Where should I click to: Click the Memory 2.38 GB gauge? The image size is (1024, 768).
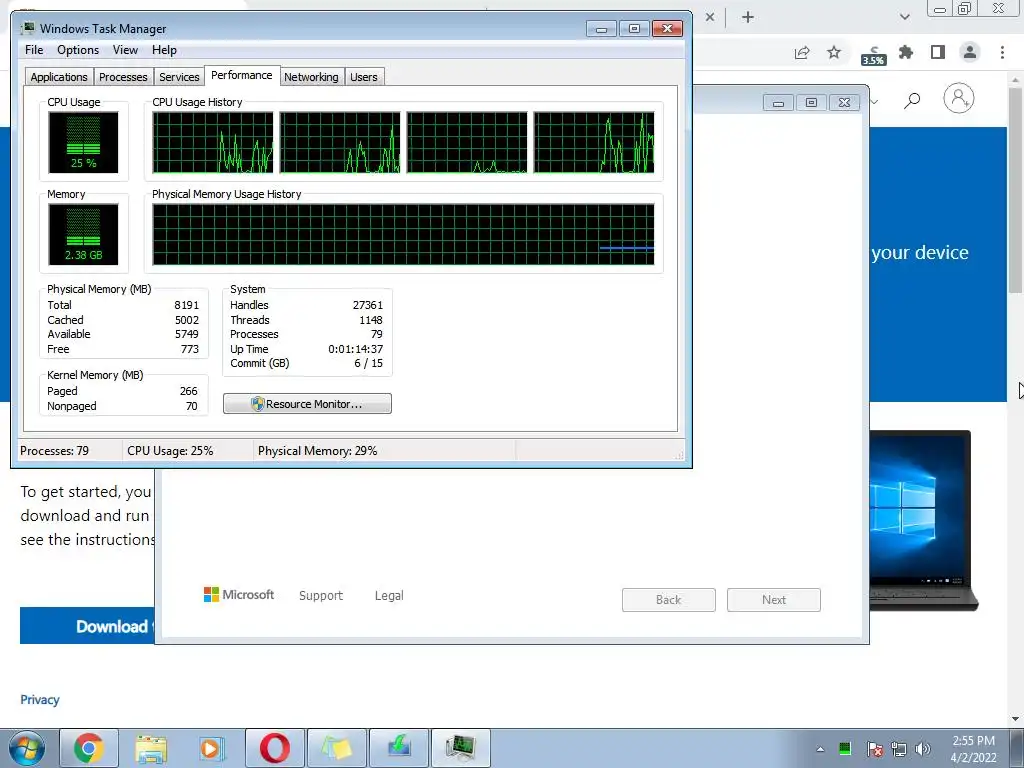[84, 234]
